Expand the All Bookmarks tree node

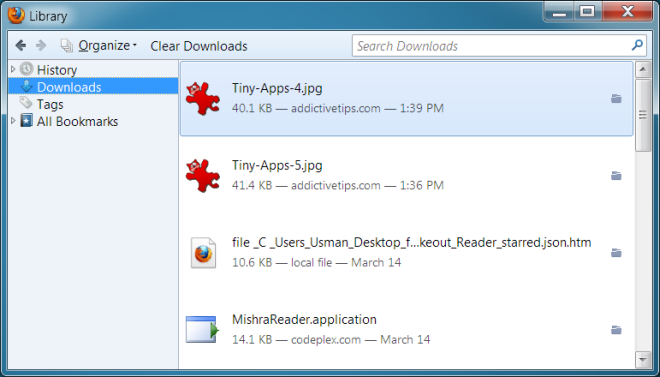13,121
